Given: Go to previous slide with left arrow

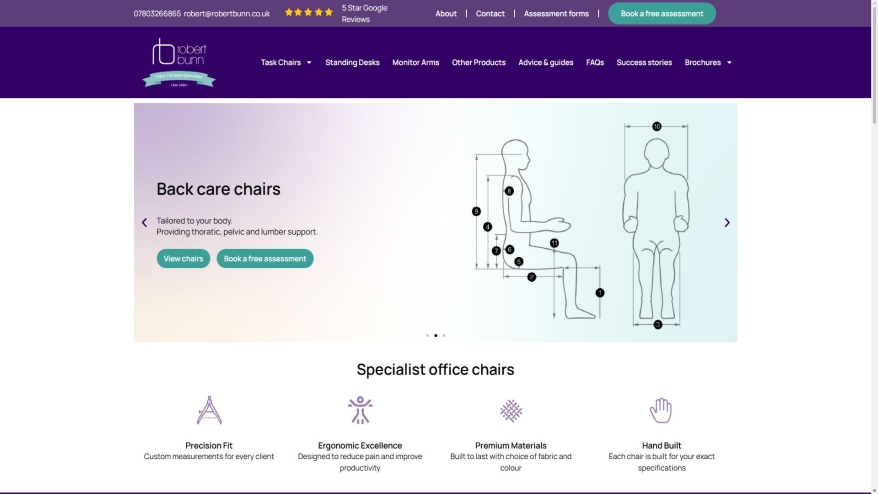Looking at the screenshot, I should [144, 222].
